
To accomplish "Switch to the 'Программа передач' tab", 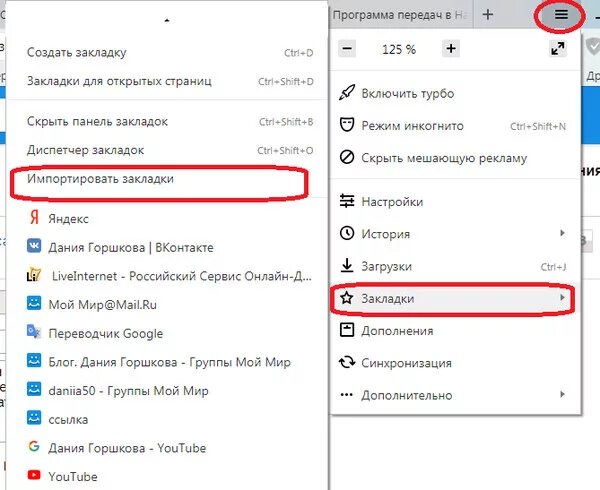I will (x=401, y=15).
